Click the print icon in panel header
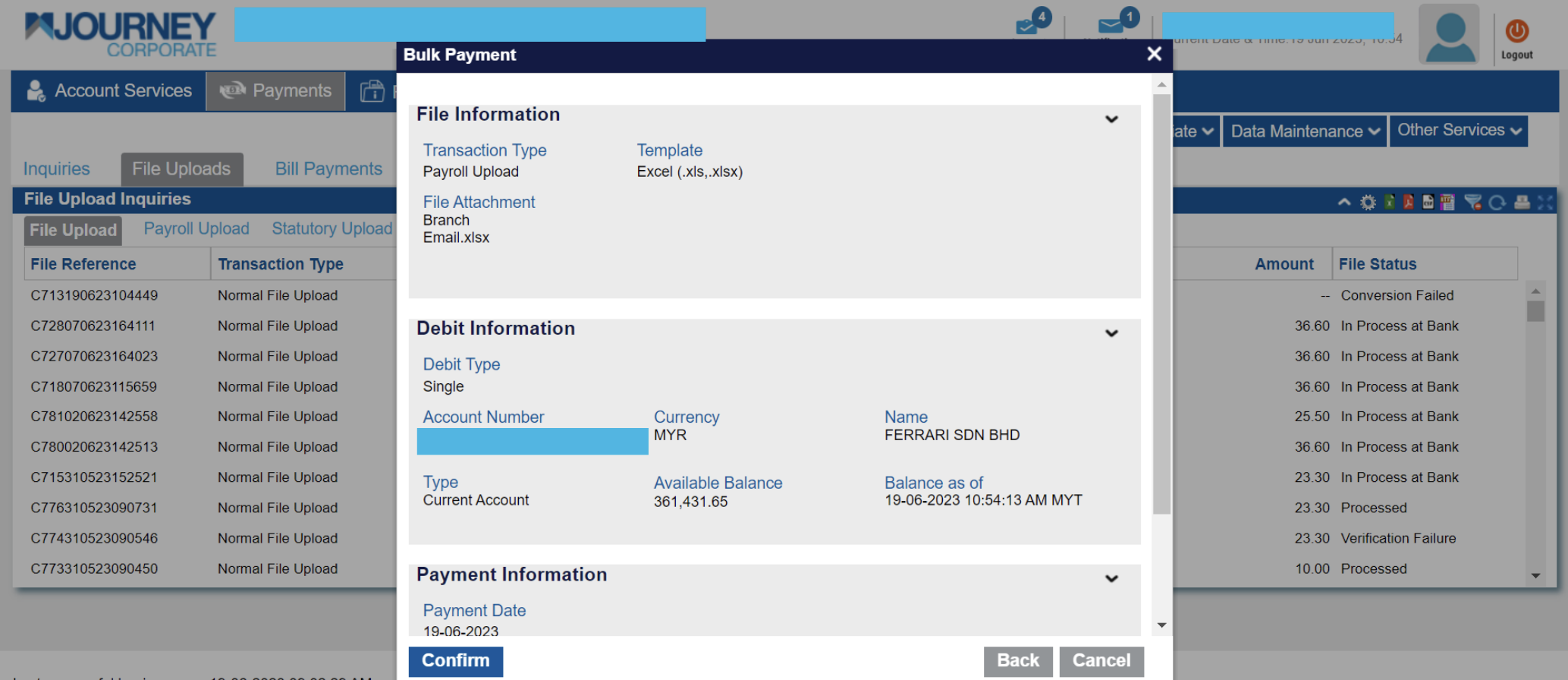 coord(1522,202)
